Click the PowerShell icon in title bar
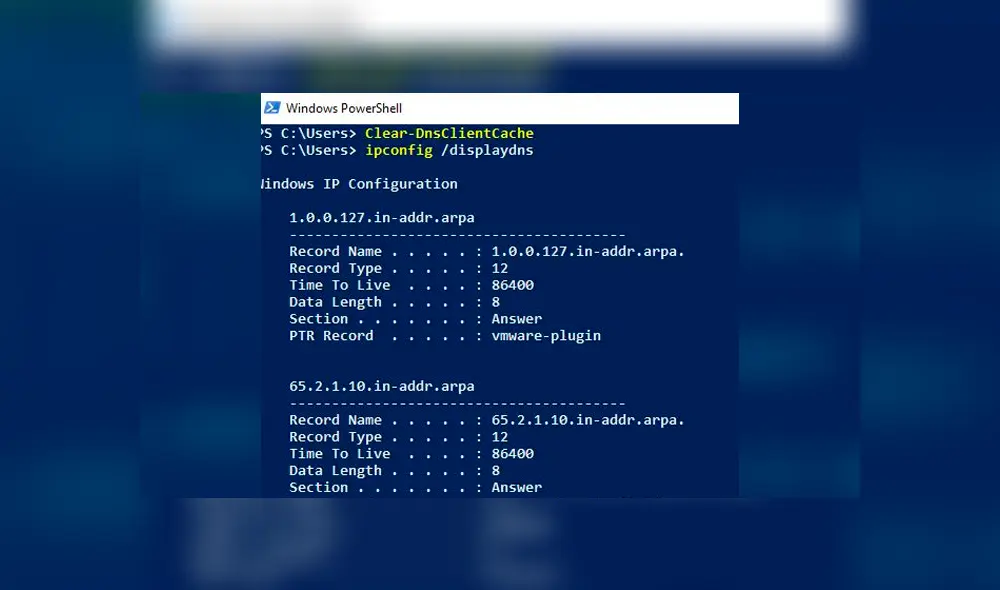 click(x=272, y=108)
